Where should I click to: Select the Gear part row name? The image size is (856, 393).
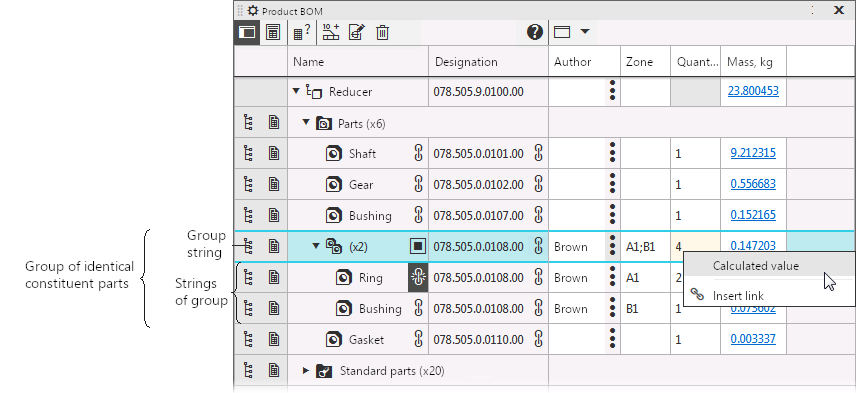click(x=361, y=185)
